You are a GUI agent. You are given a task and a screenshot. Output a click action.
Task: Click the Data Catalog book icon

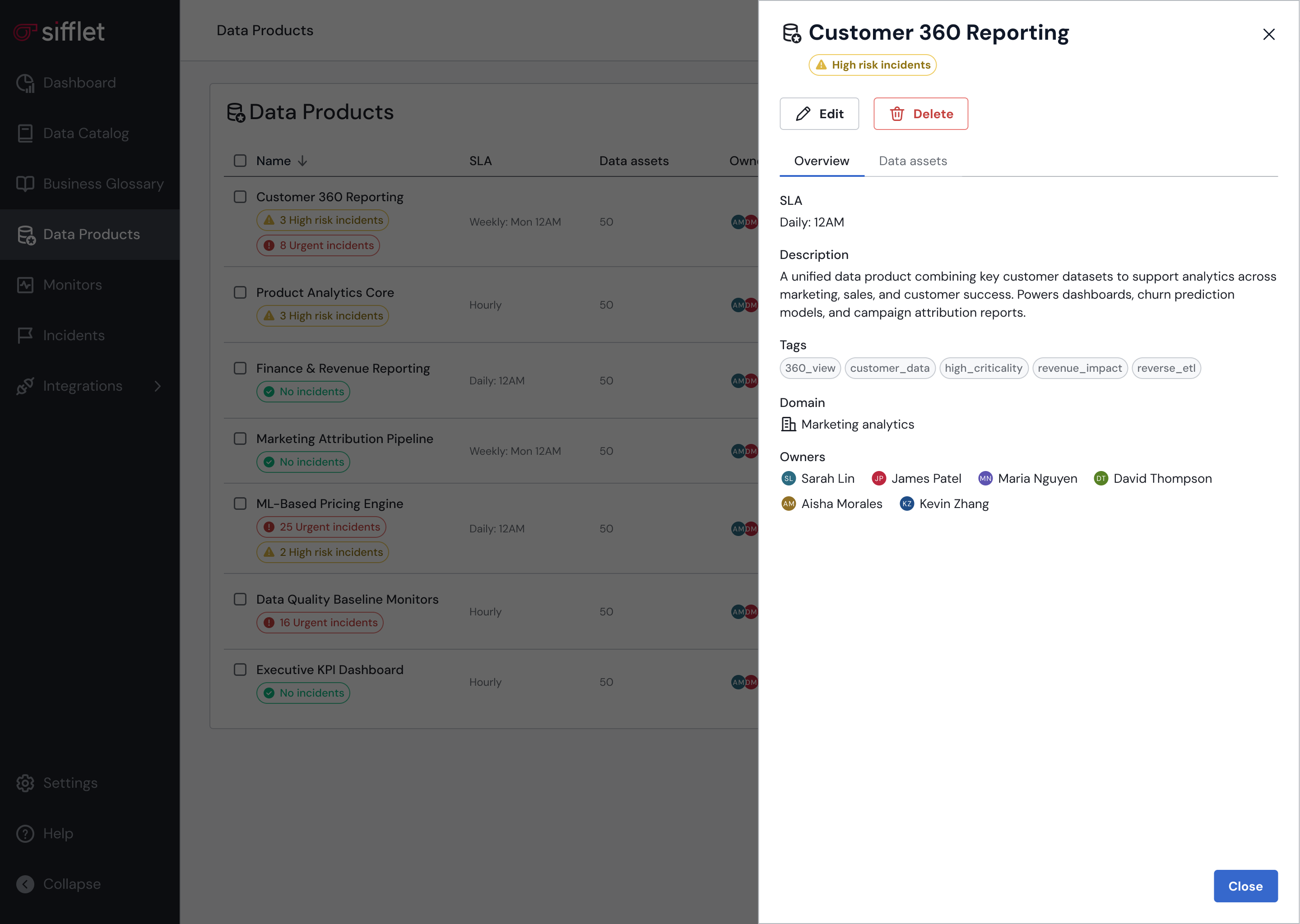pyautogui.click(x=25, y=133)
